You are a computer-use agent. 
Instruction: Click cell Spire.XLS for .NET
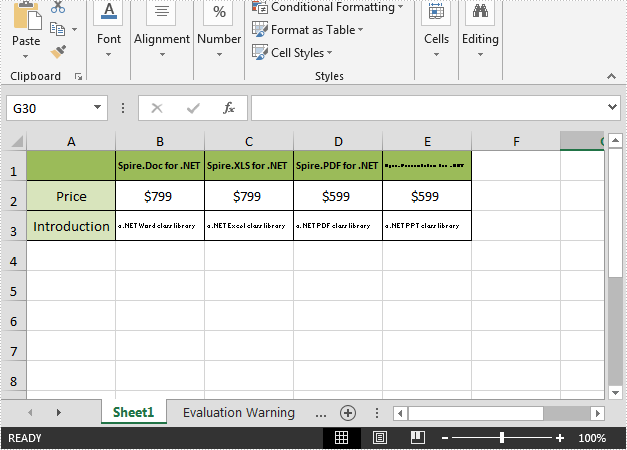249,166
